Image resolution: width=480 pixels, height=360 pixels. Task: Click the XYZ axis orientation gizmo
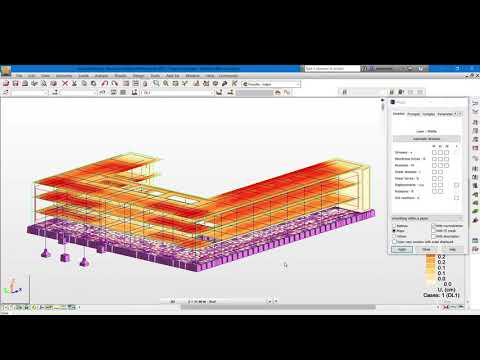click(13, 287)
